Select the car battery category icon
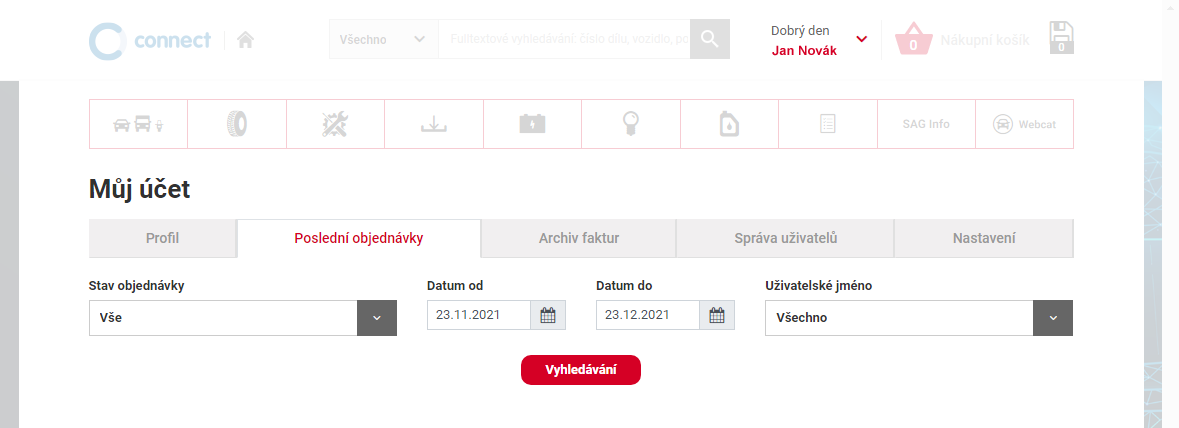Screen dimensions: 1179x428 click(532, 124)
